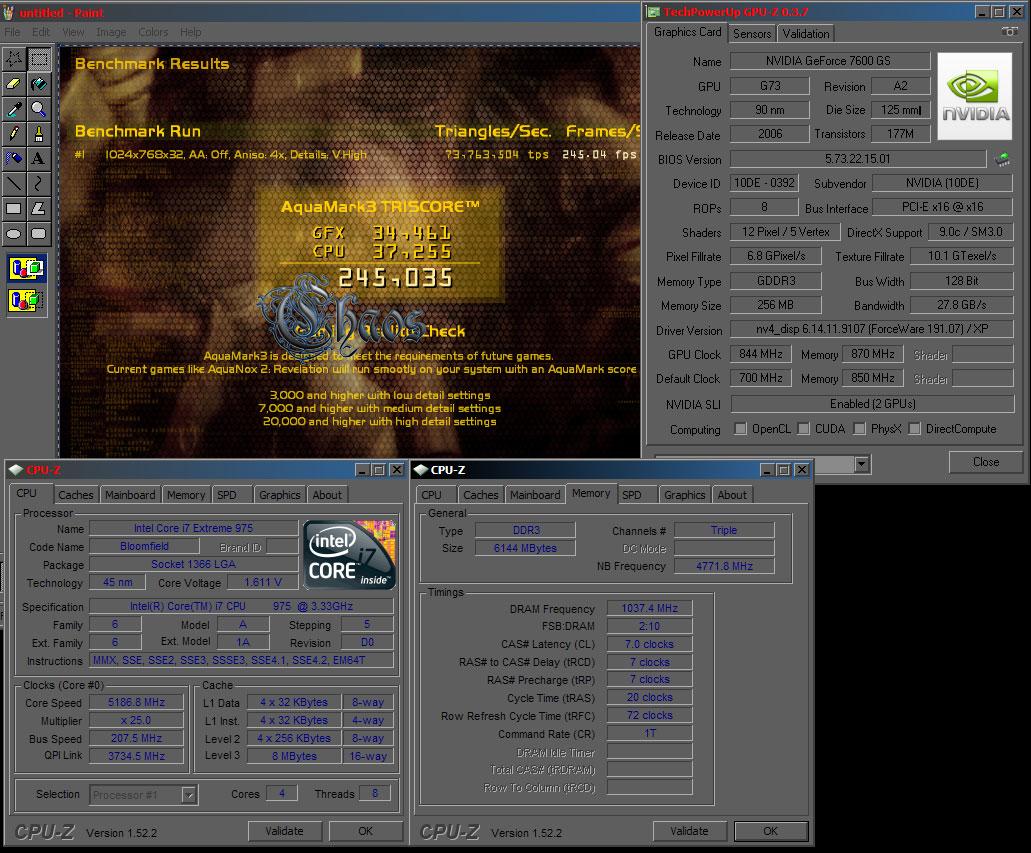This screenshot has width=1031, height=853.
Task: Click Validate in the left CPU-Z window
Action: pyautogui.click(x=284, y=831)
